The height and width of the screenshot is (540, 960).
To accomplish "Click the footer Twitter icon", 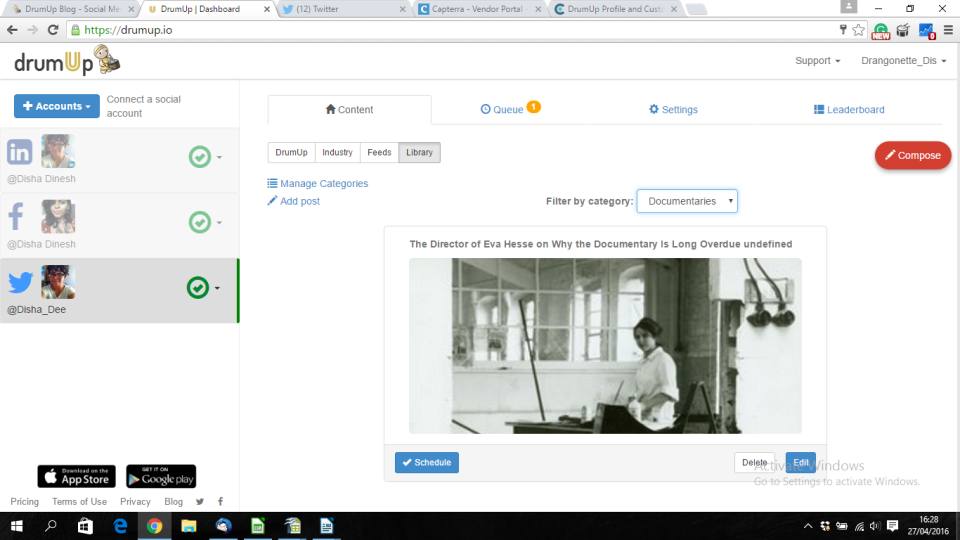I will (200, 501).
